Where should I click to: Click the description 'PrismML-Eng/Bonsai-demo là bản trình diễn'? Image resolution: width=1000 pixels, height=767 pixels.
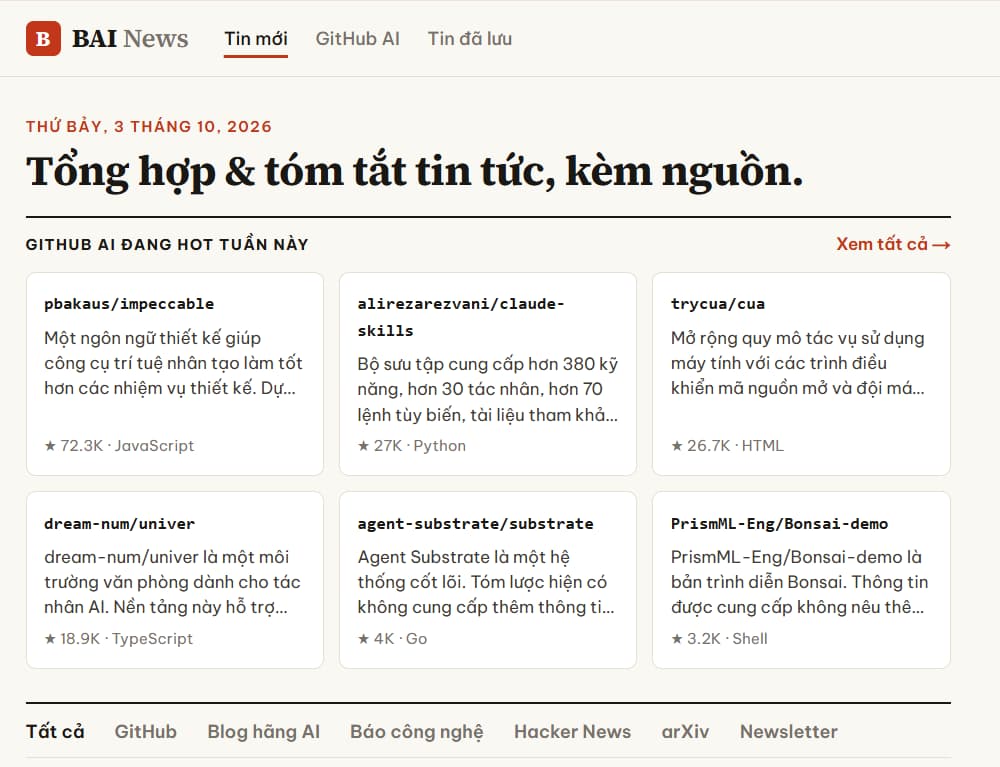point(799,581)
